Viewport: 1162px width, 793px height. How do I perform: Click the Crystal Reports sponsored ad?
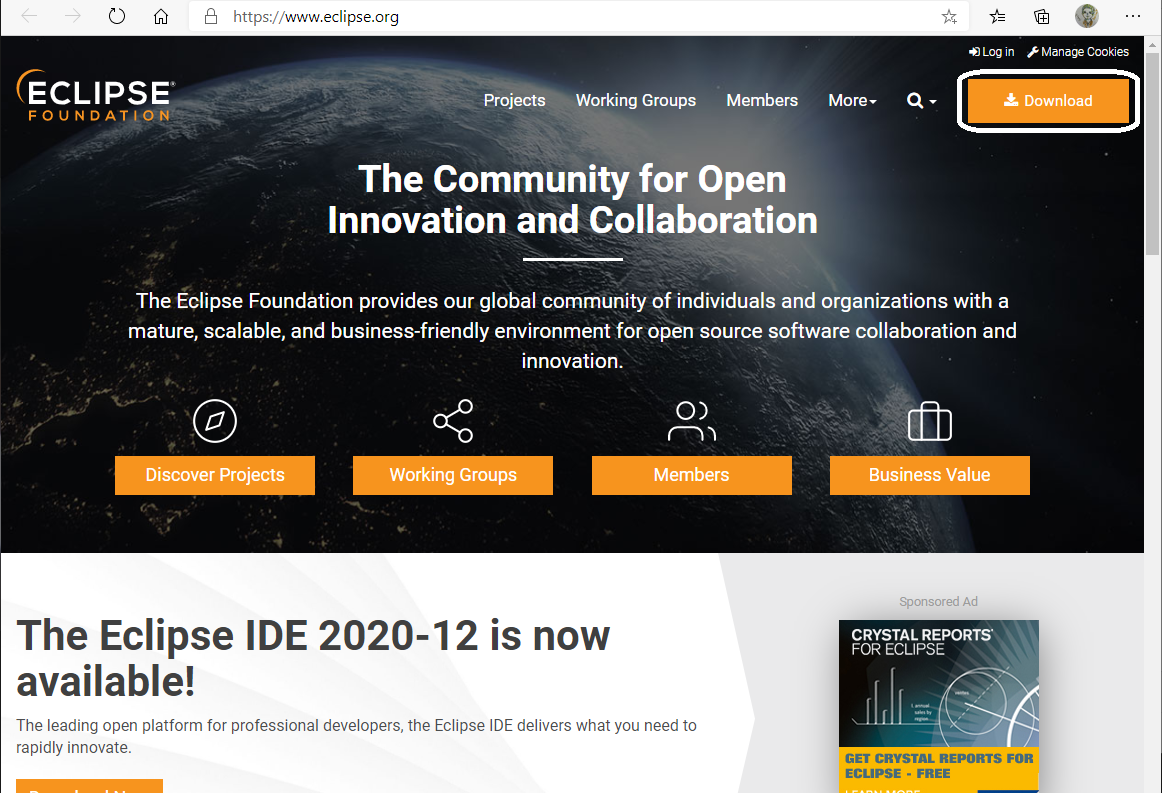[938, 706]
